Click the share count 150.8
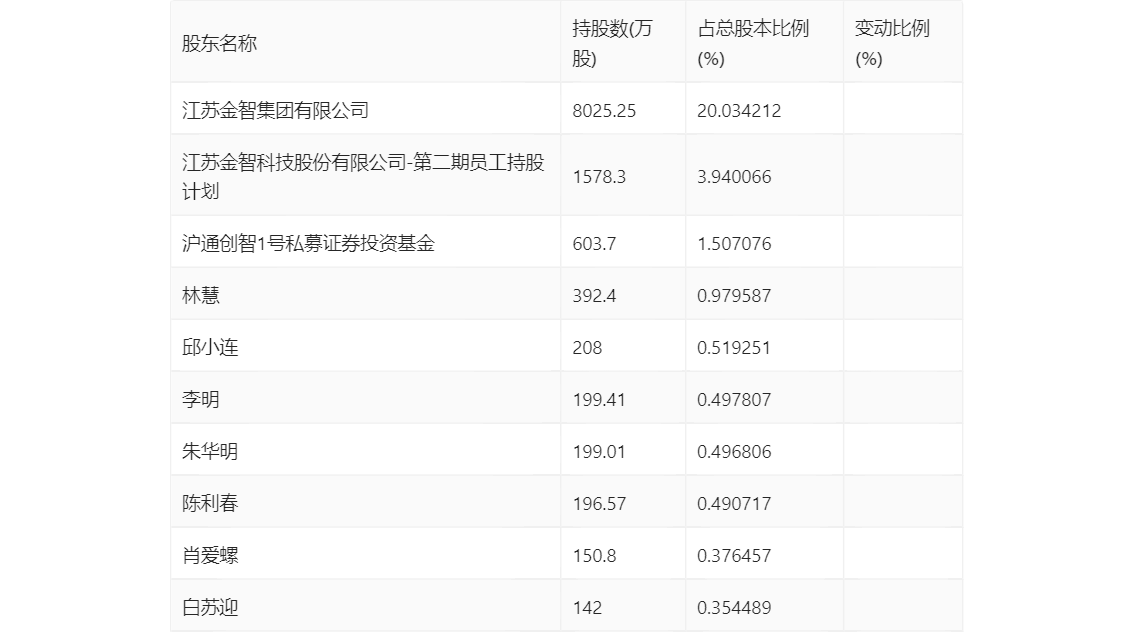 (594, 556)
